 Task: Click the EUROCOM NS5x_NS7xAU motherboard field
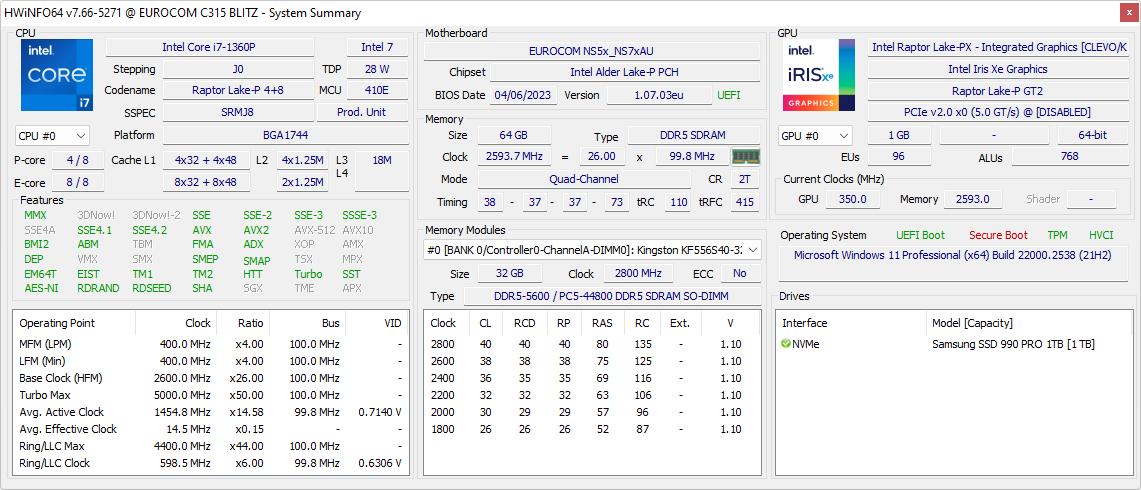[x=594, y=51]
